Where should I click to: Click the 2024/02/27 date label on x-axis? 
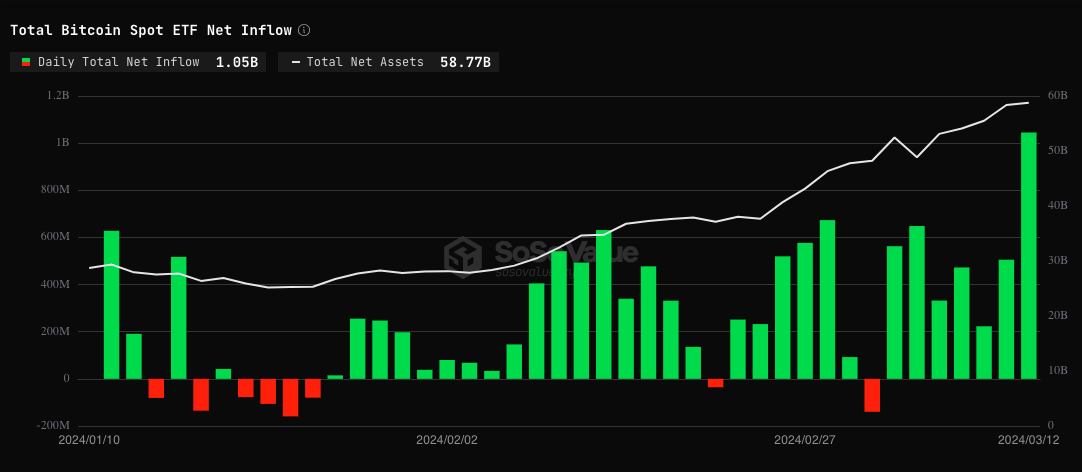click(805, 439)
